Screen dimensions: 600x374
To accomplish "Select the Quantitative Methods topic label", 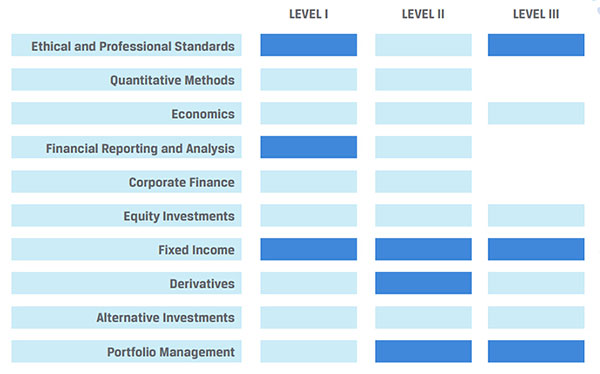I will [126, 80].
